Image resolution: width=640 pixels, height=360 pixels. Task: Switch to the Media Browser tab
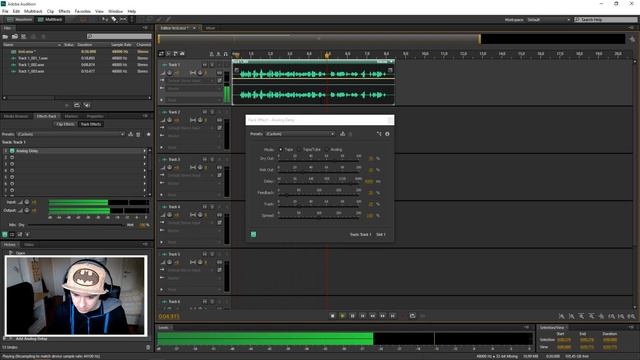tap(16, 116)
